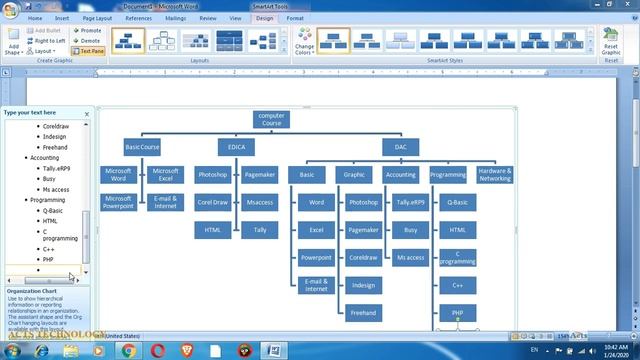Viewport: 640px width, 360px height.
Task: Open Word Help question mark icon
Action: point(635,18)
